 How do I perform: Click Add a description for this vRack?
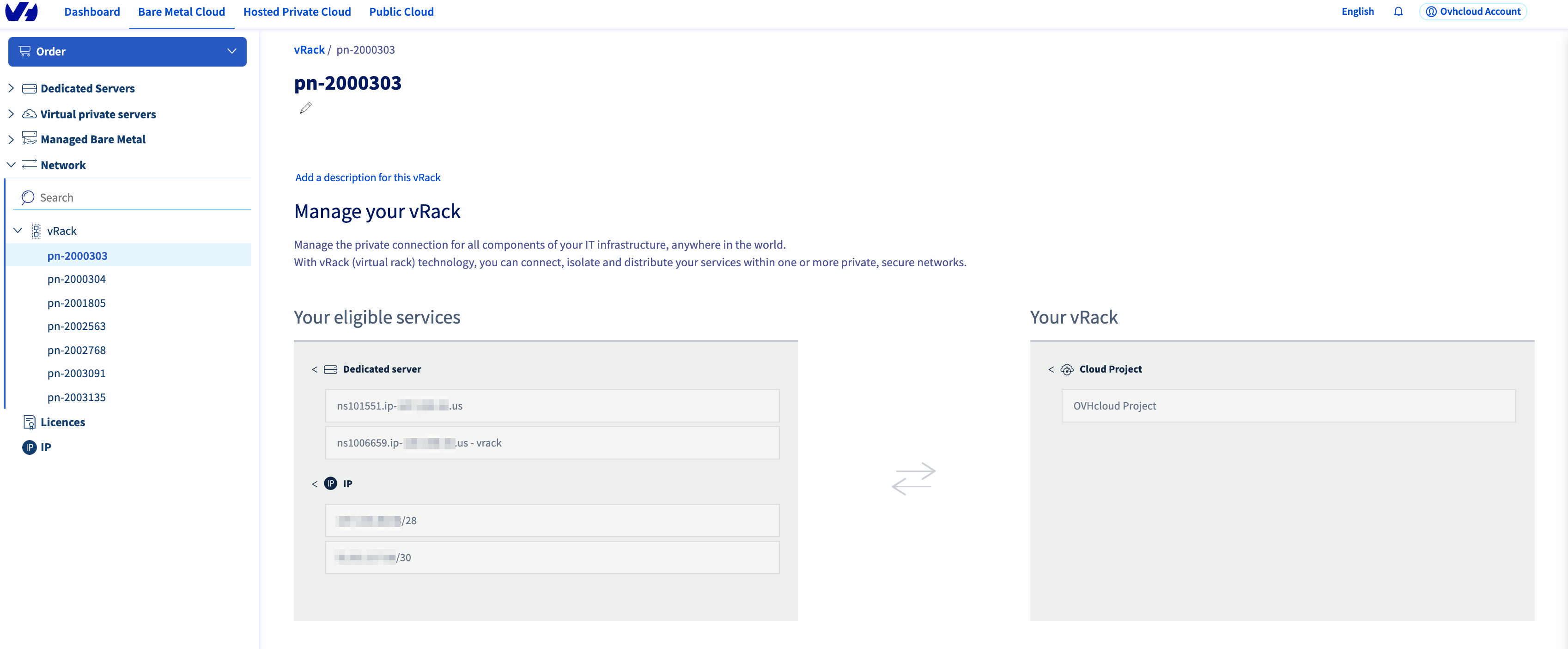[368, 177]
